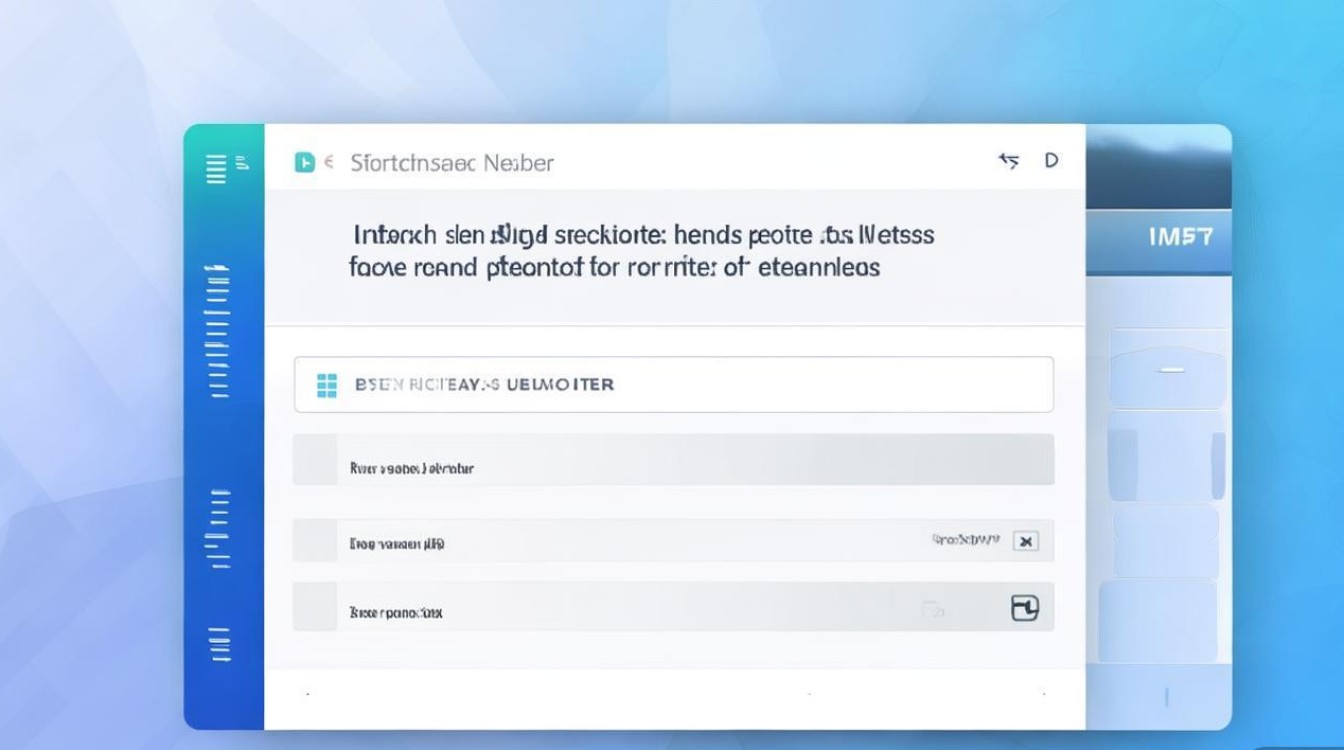The image size is (1344, 750).
Task: Click the X button in the "Eroe rannen" row
Action: [1025, 541]
